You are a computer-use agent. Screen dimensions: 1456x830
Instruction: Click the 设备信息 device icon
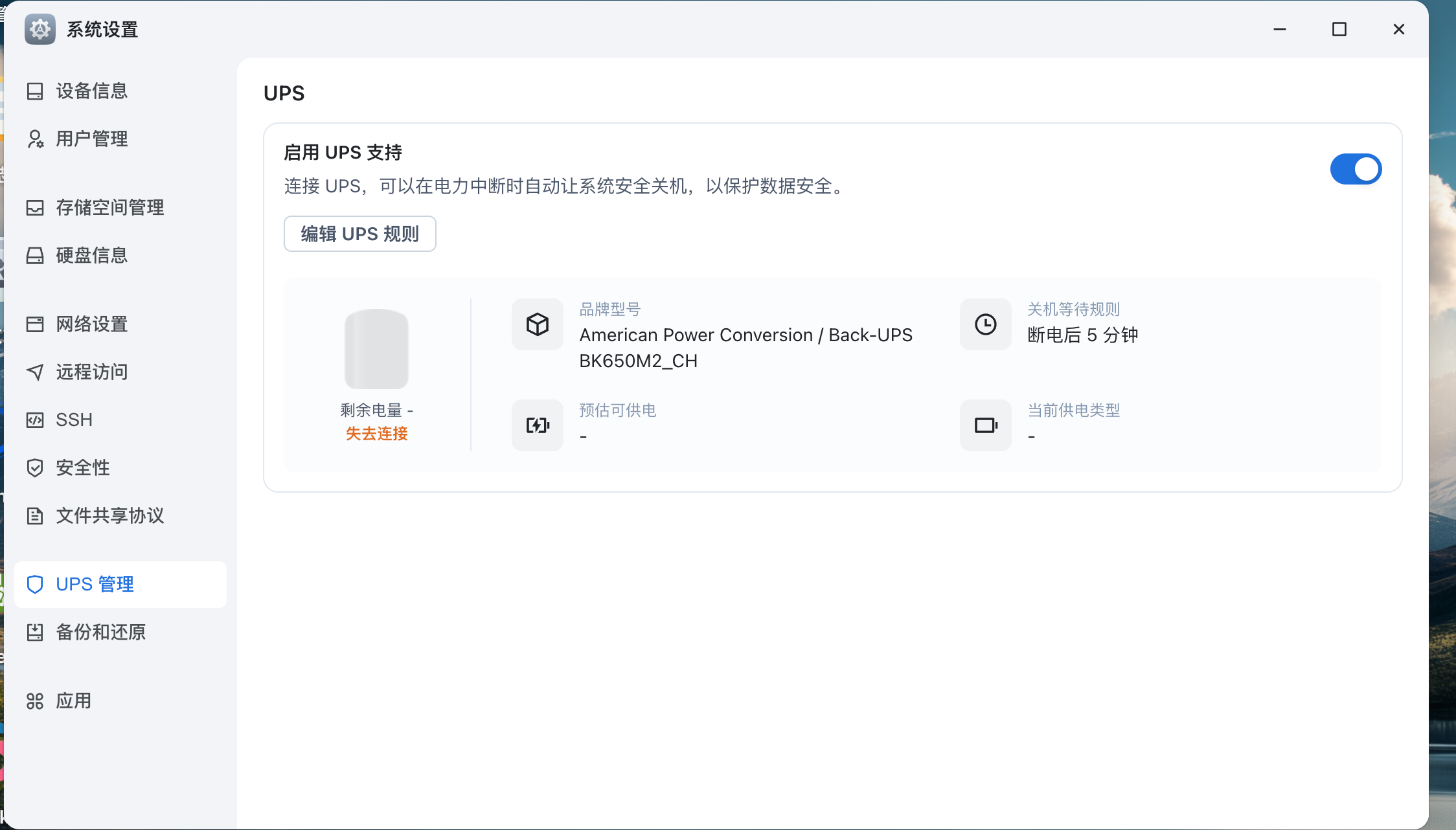[x=35, y=91]
